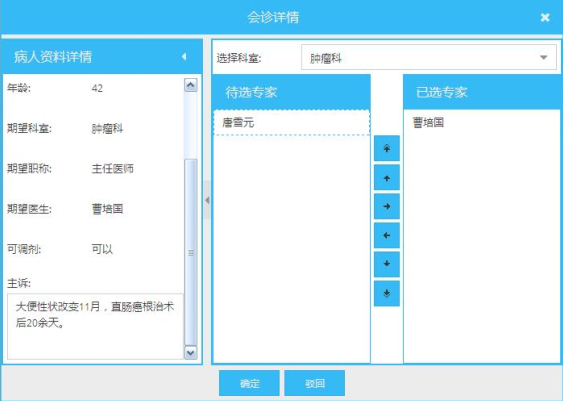Image resolution: width=563 pixels, height=401 pixels.
Task: Move selected expert right to chosen list
Action: [x=387, y=206]
